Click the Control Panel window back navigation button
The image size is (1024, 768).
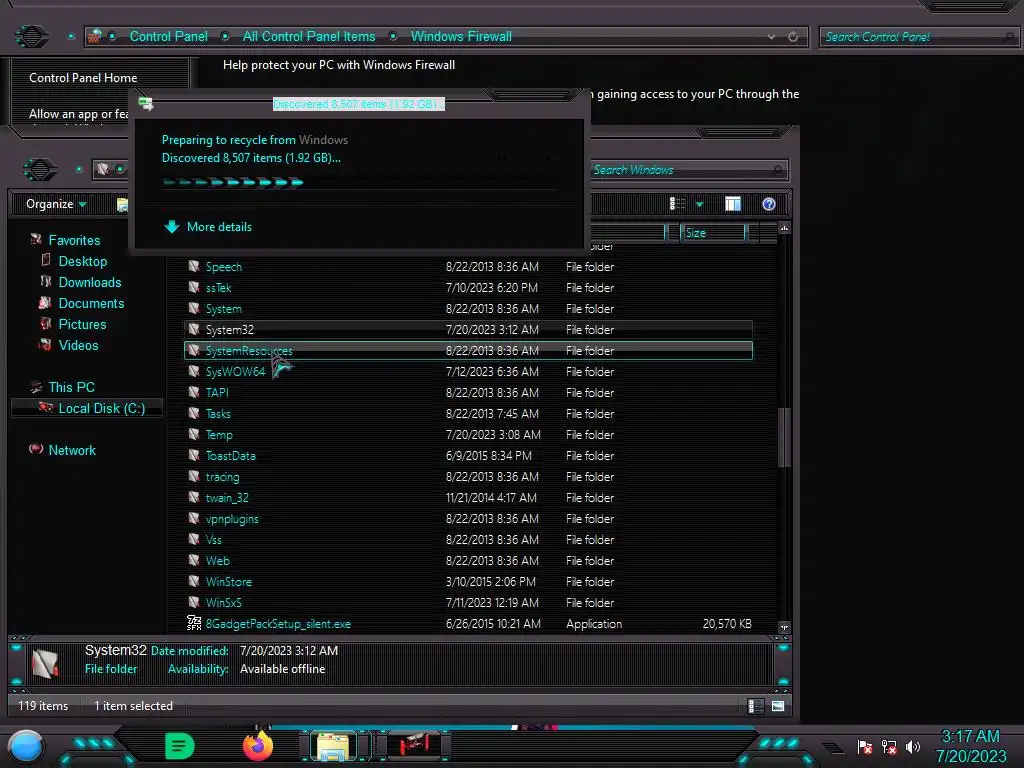(x=31, y=36)
